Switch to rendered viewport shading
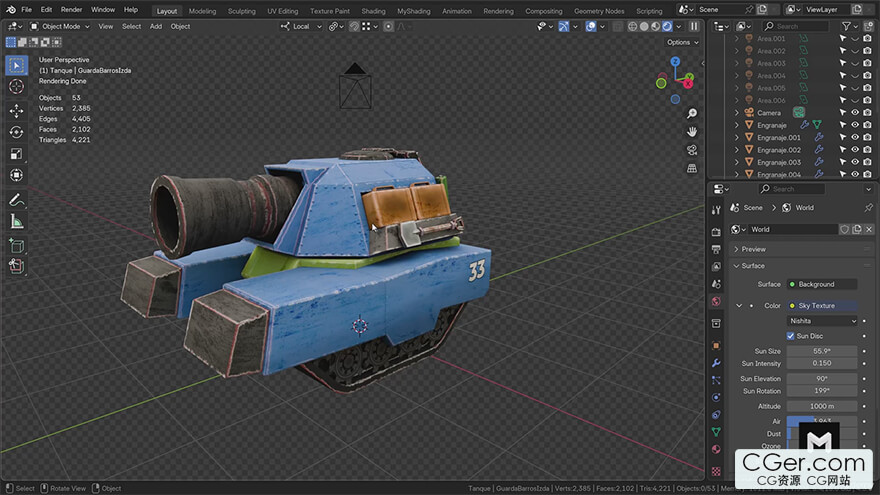 (x=667, y=26)
